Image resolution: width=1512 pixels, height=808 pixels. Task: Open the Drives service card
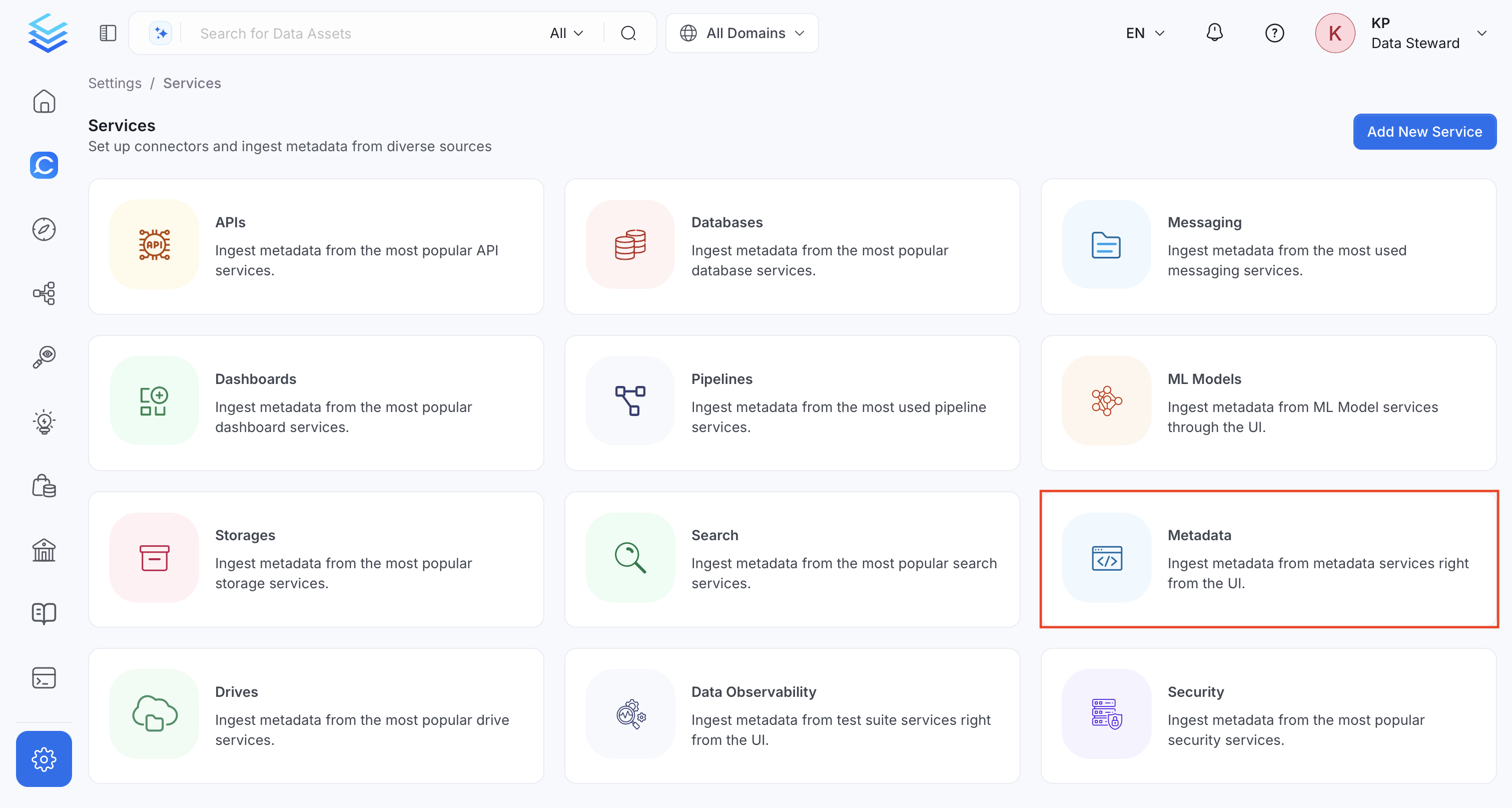point(316,716)
